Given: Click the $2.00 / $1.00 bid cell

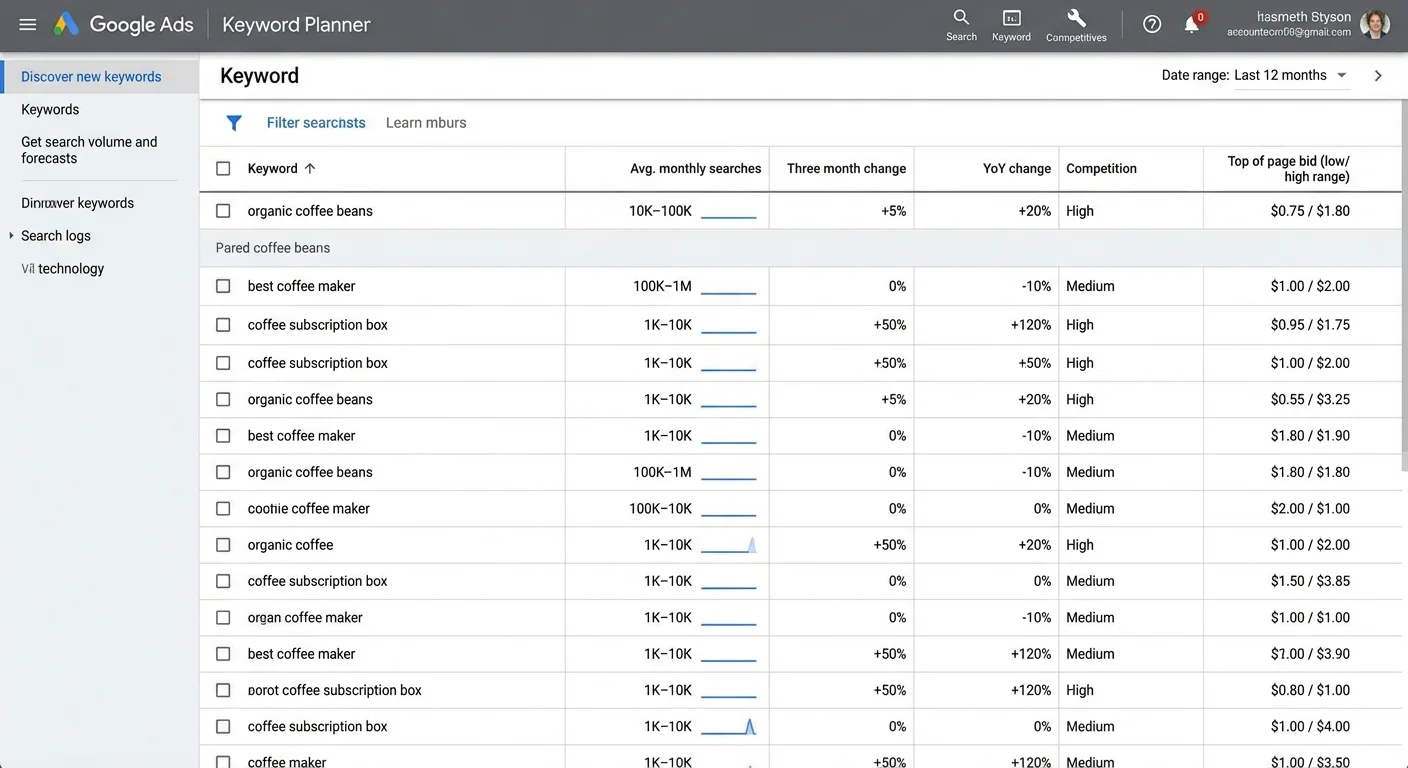Looking at the screenshot, I should click(1310, 508).
